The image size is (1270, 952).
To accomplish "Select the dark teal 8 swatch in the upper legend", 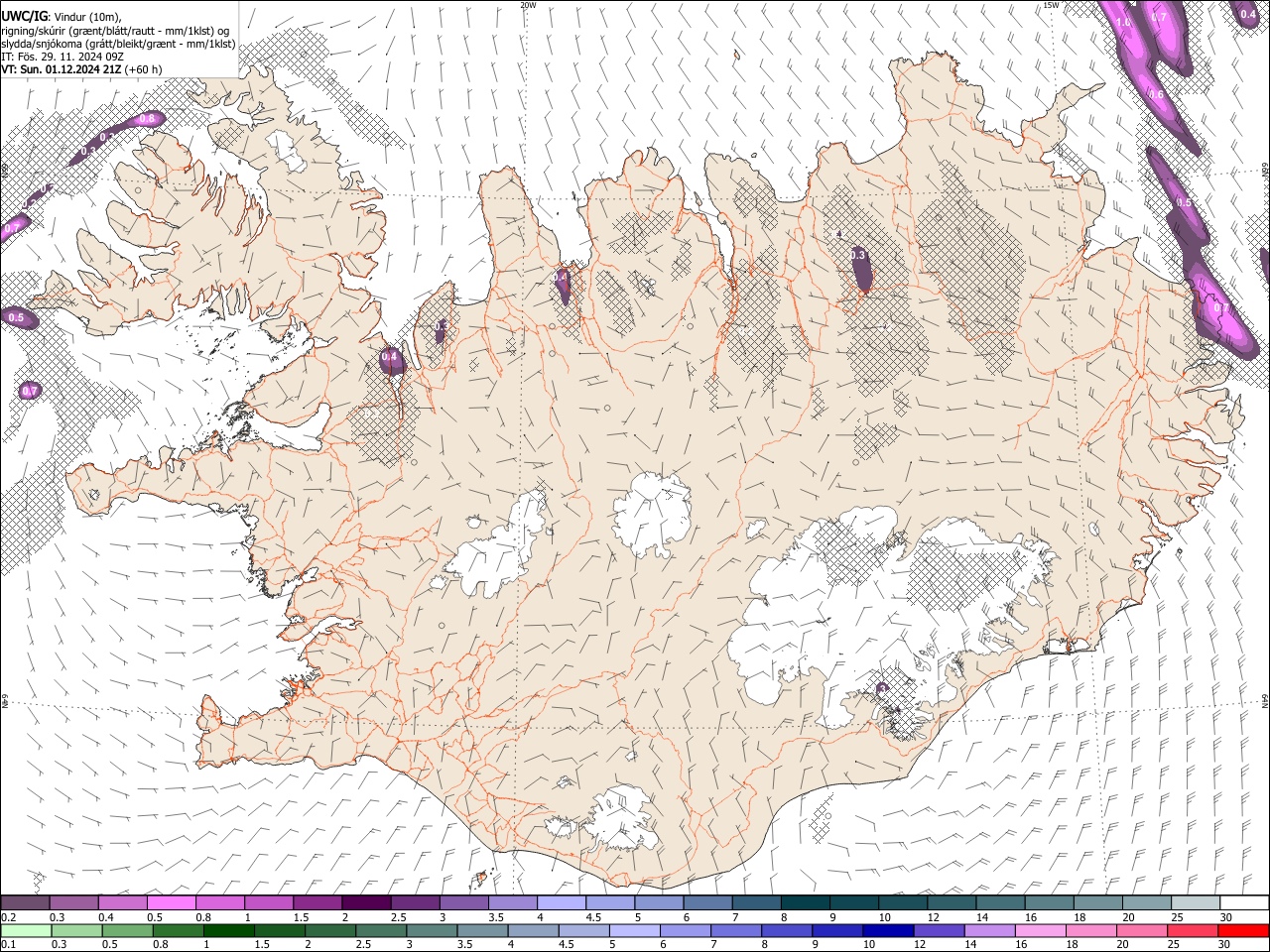I will [x=806, y=902].
